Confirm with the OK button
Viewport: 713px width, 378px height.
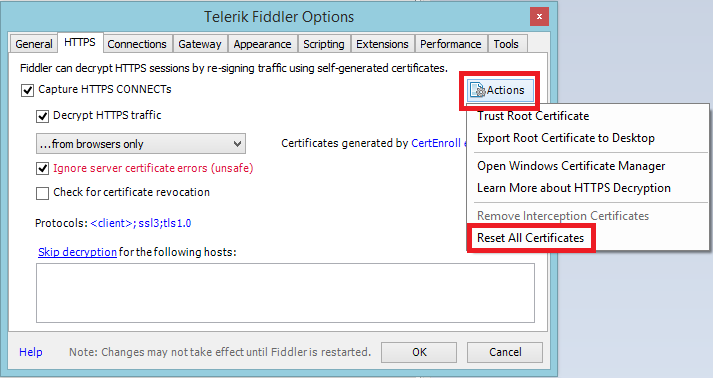[x=419, y=352]
